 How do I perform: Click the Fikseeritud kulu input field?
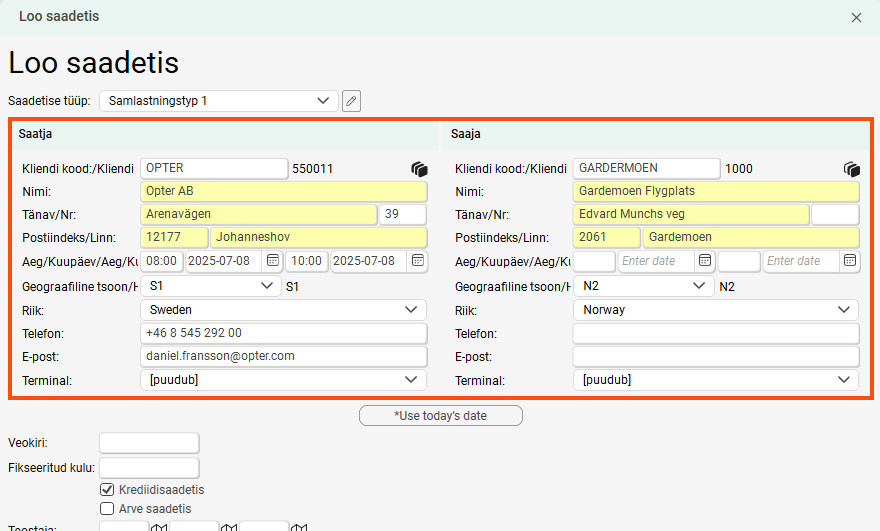point(149,467)
